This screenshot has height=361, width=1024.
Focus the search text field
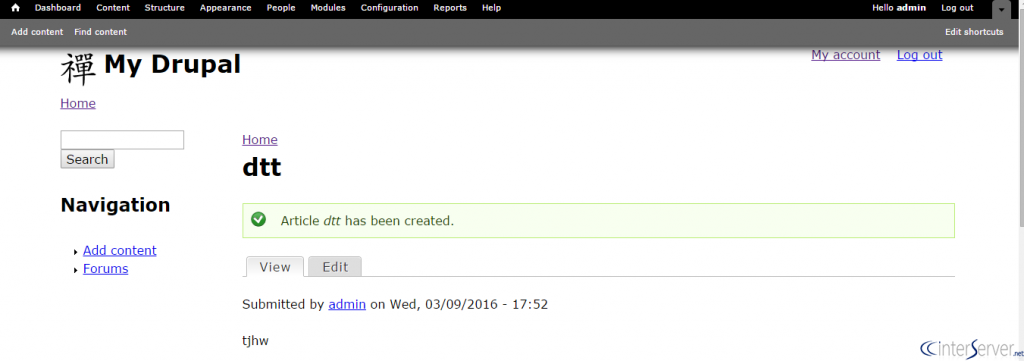pos(122,140)
